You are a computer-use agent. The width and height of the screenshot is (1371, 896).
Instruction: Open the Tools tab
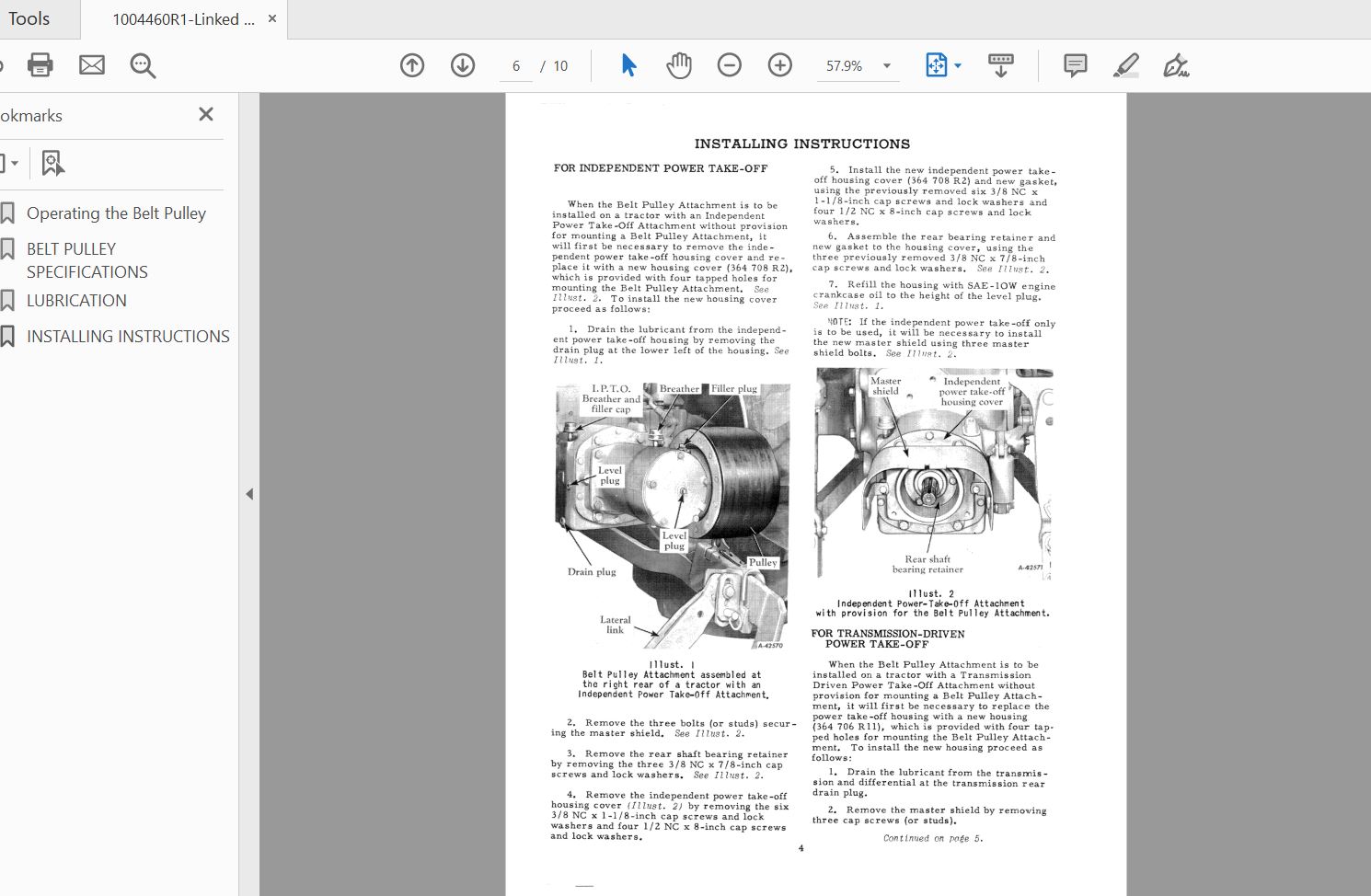29,18
